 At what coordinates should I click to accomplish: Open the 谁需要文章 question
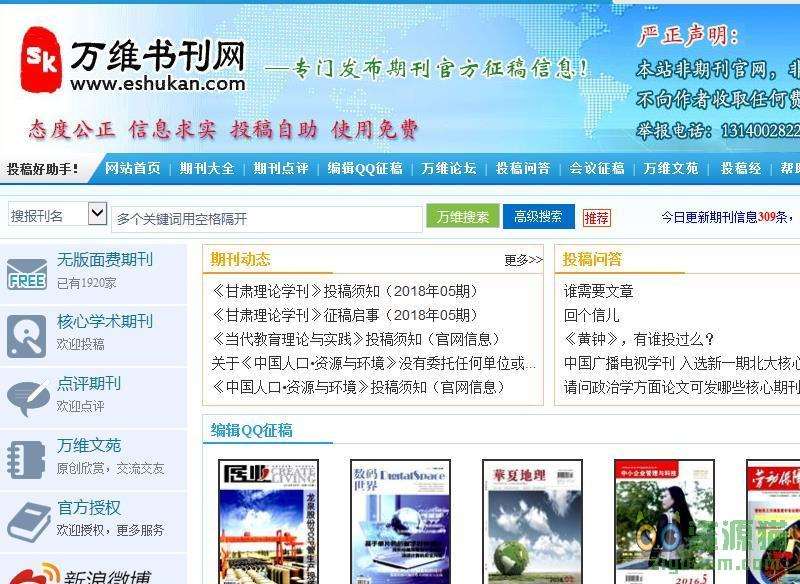(x=598, y=291)
